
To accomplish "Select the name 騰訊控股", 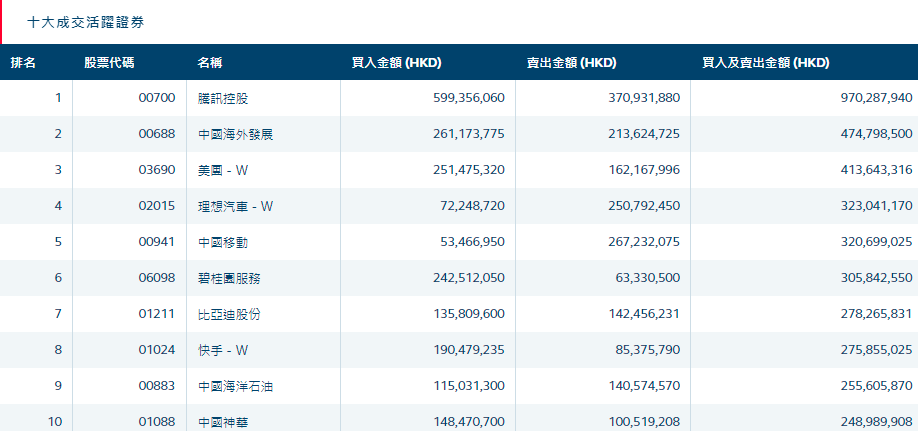I will tap(223, 98).
